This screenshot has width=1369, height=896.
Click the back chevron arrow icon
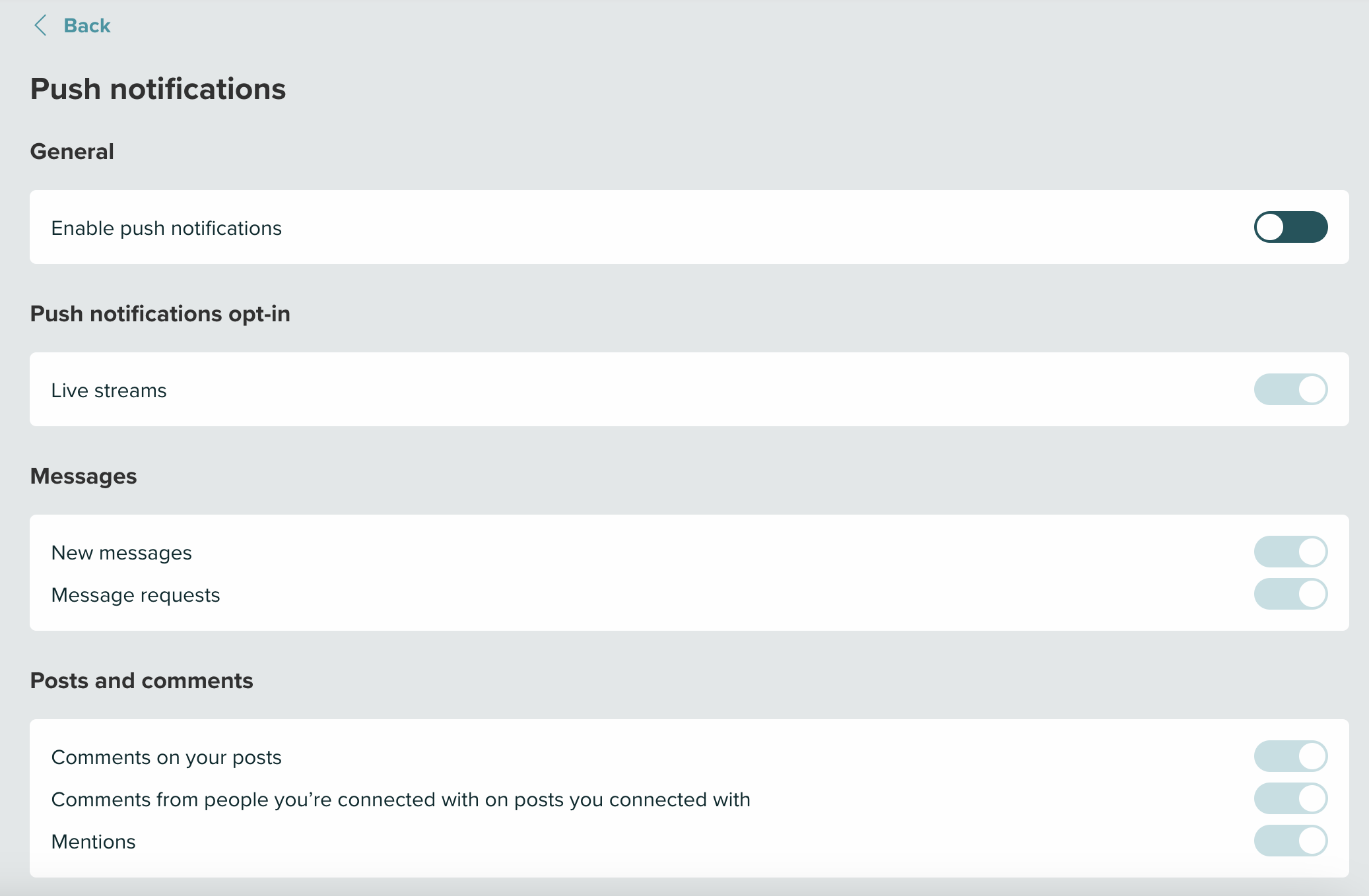[x=41, y=25]
